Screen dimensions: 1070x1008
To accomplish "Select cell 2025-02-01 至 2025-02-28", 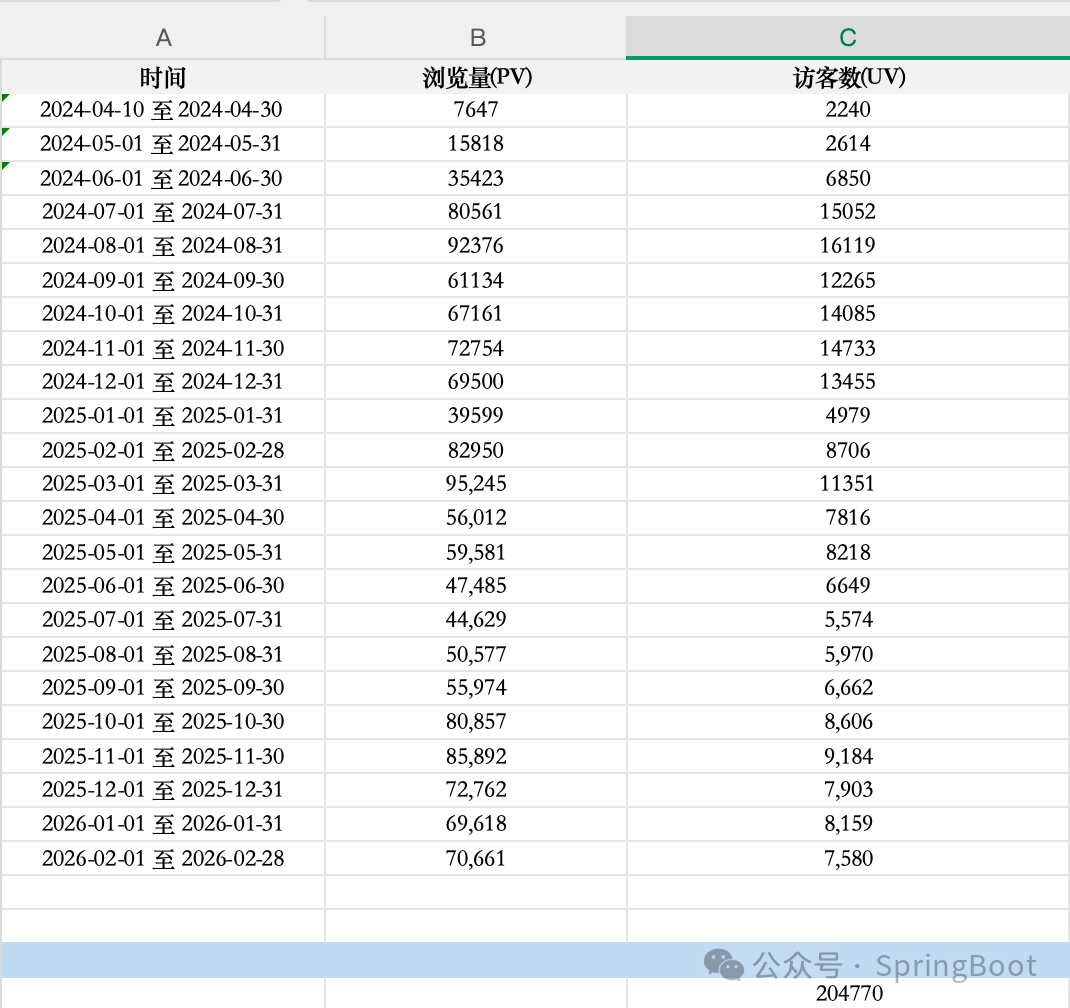I will tap(163, 450).
